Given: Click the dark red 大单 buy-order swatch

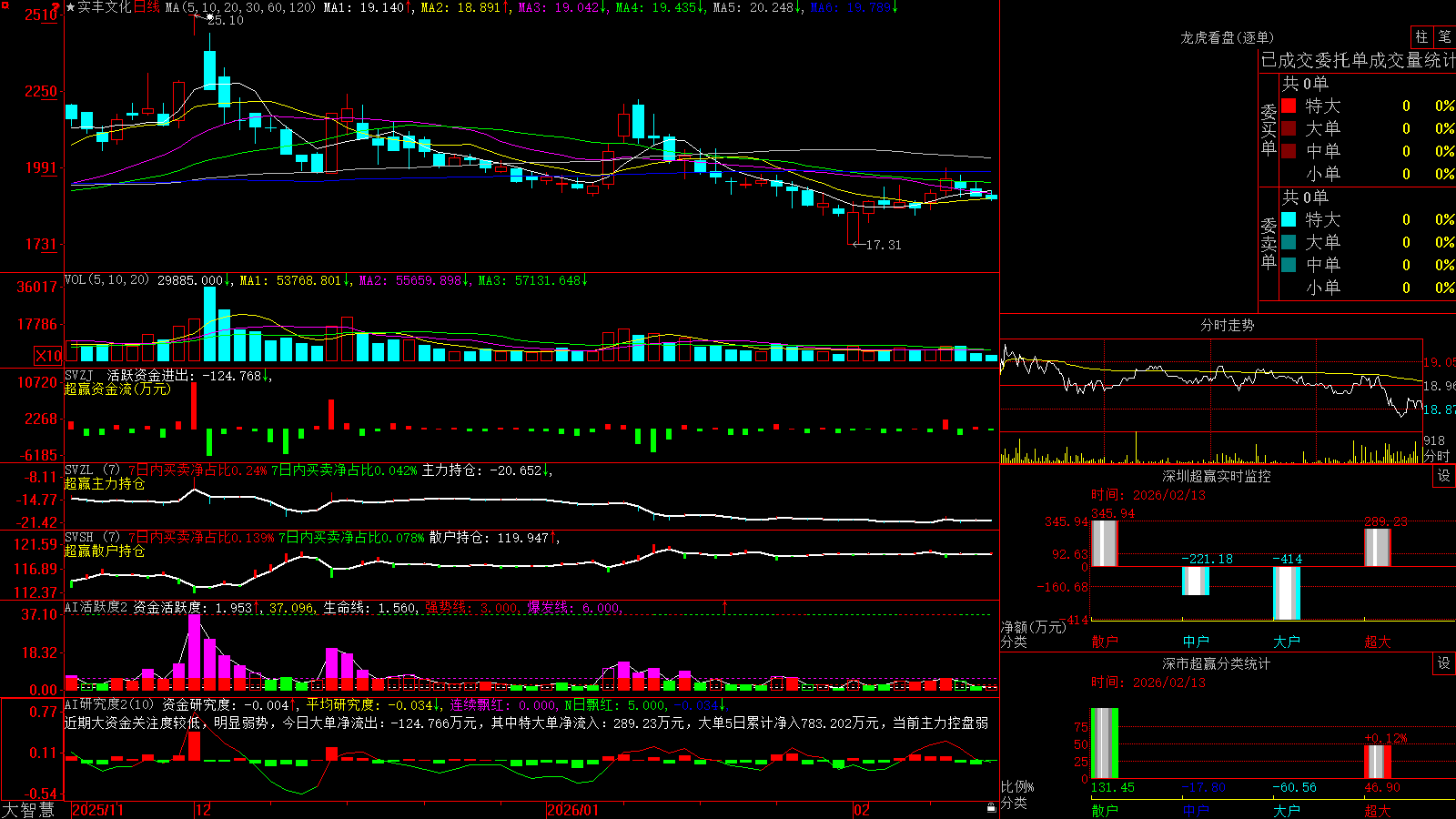Looking at the screenshot, I should pos(1289,128).
